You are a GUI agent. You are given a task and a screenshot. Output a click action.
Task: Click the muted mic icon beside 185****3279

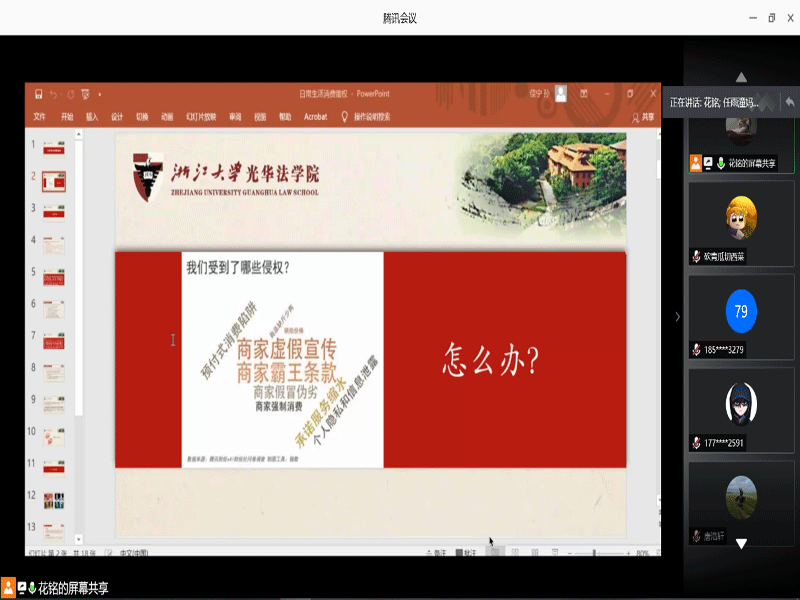coord(695,350)
